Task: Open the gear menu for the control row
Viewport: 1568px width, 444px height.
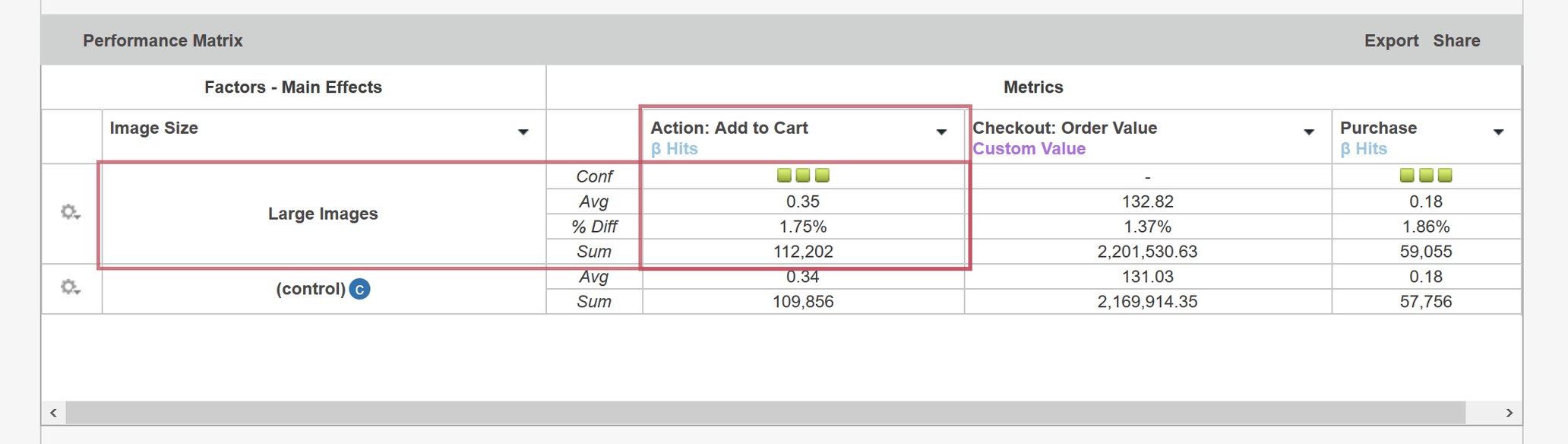Action: (71, 287)
